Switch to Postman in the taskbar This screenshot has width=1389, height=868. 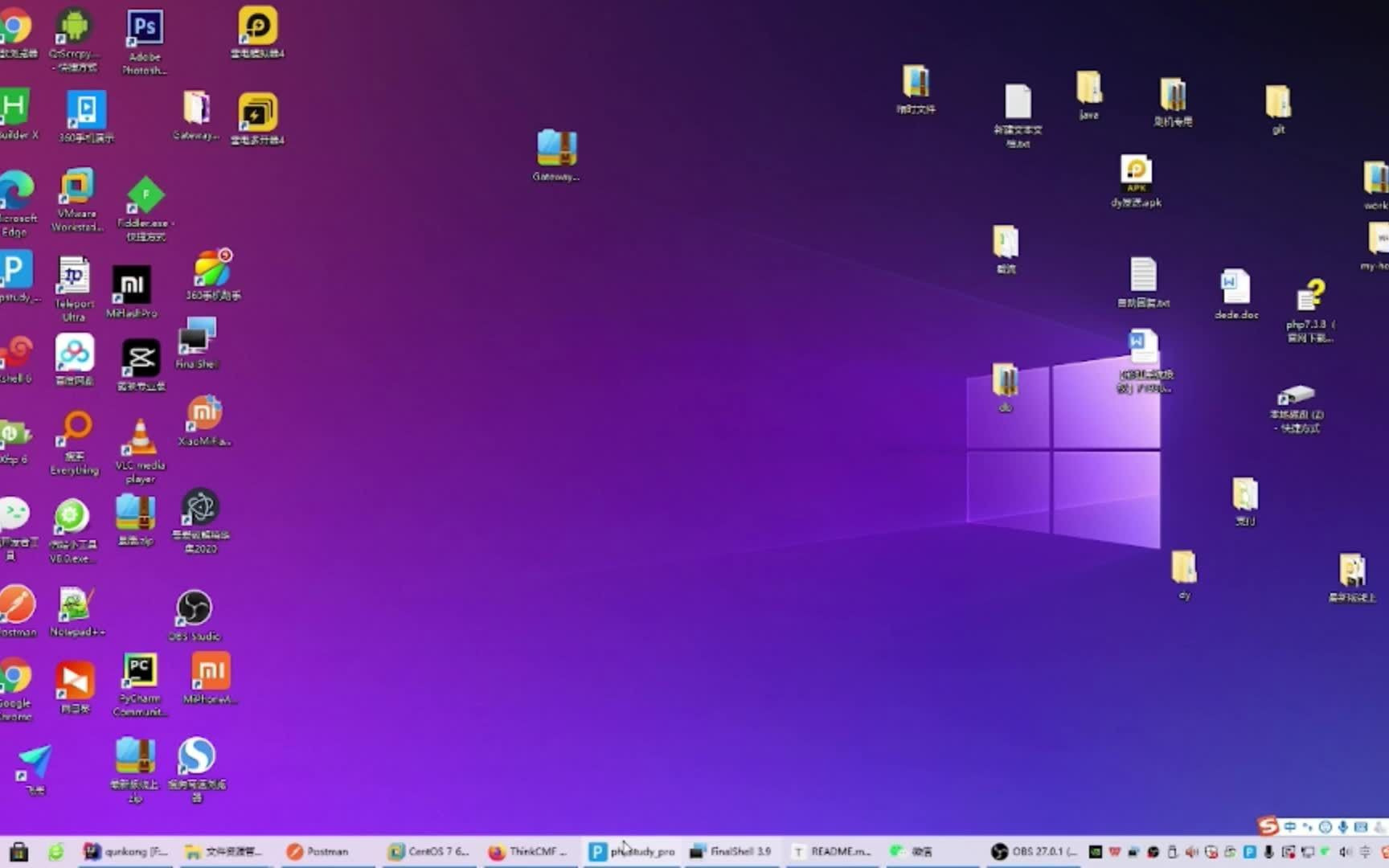pyautogui.click(x=318, y=851)
